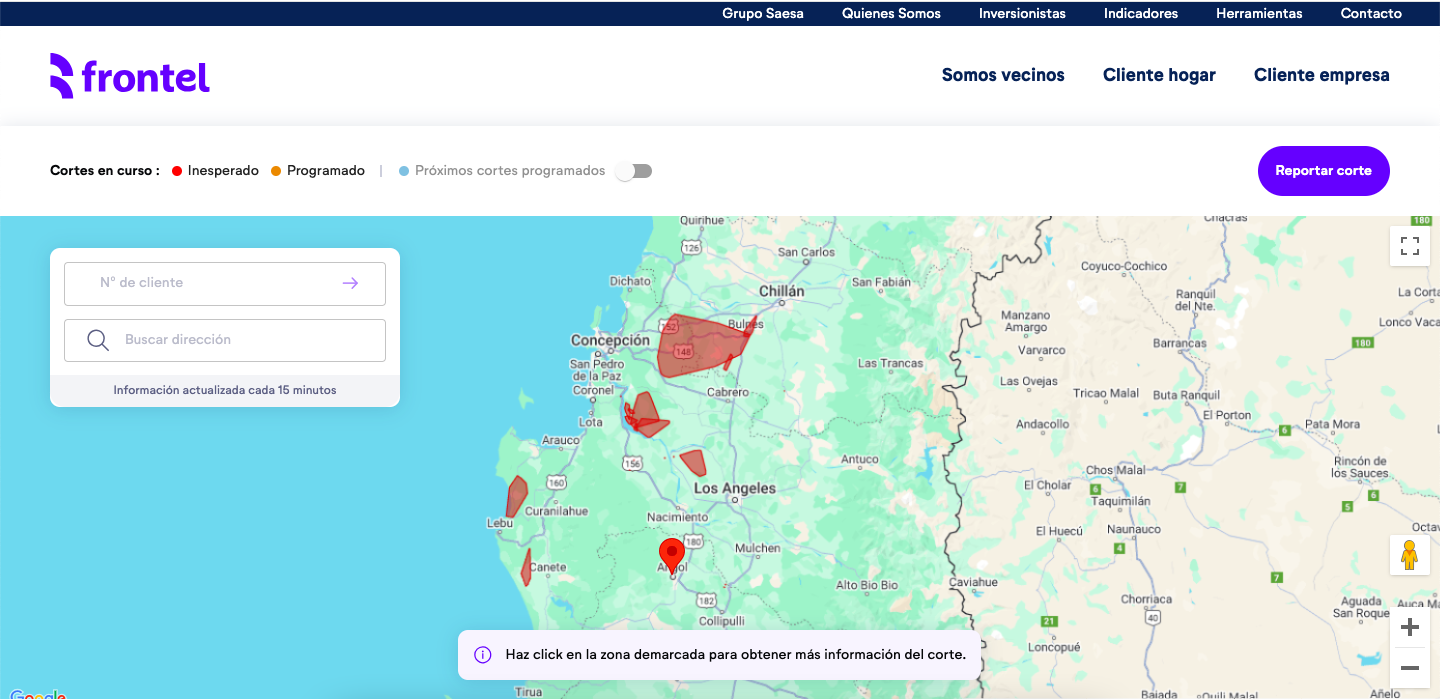Click the Alto Bio Bio map label
The width and height of the screenshot is (1440, 699).
click(x=867, y=585)
